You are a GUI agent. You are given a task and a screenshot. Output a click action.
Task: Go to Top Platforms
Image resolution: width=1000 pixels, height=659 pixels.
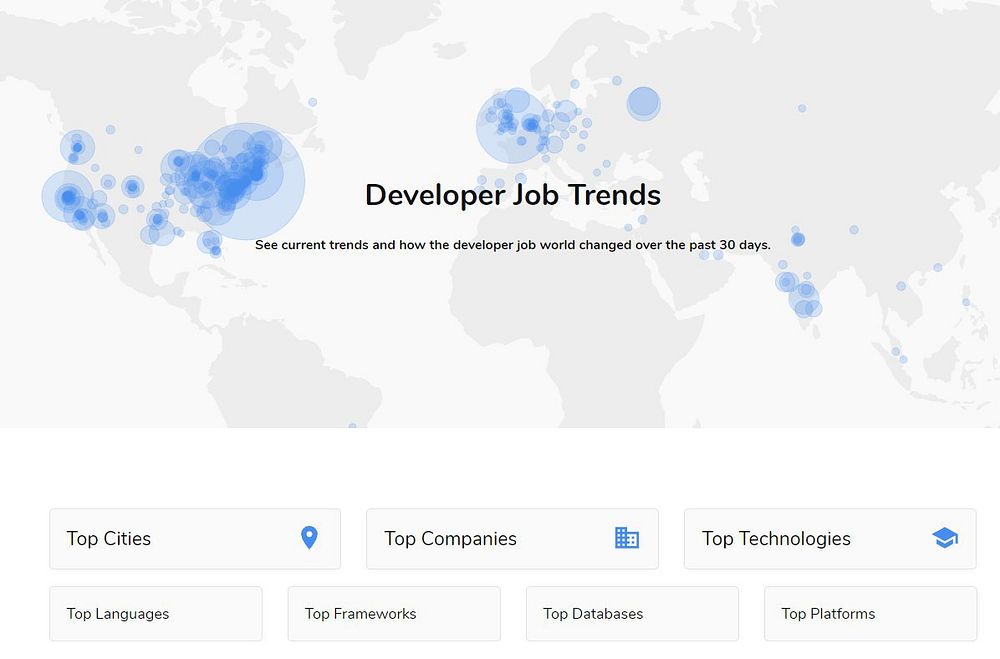(x=871, y=613)
